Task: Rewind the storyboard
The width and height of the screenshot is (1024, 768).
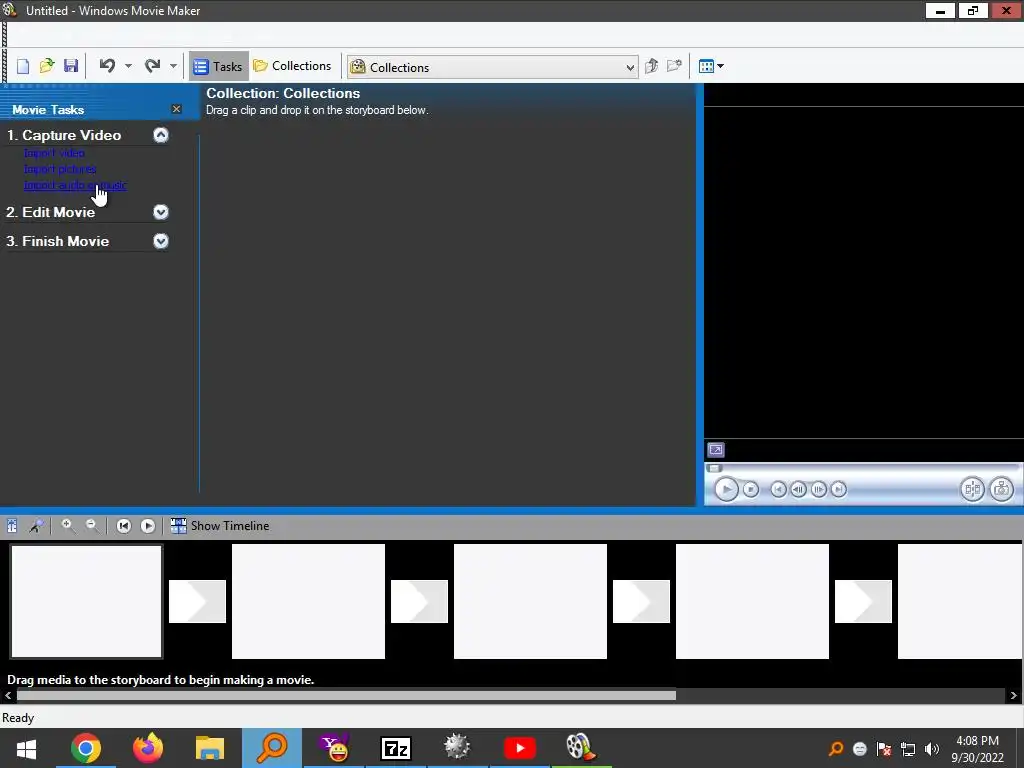Action: 123,526
